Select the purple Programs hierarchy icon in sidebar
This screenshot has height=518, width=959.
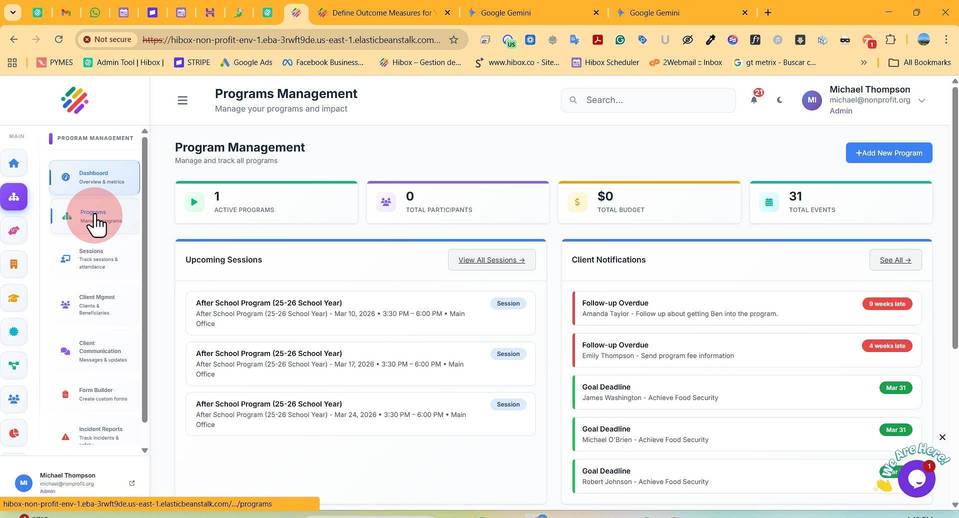point(13,197)
